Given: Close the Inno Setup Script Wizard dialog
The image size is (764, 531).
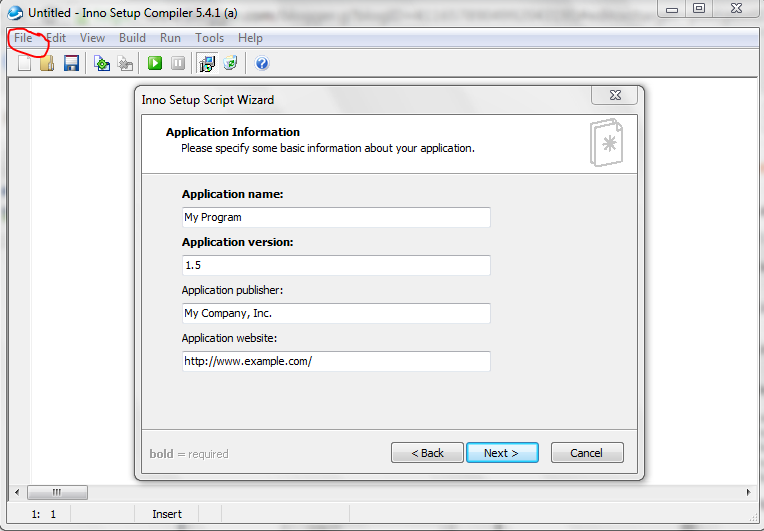Looking at the screenshot, I should click(x=615, y=95).
